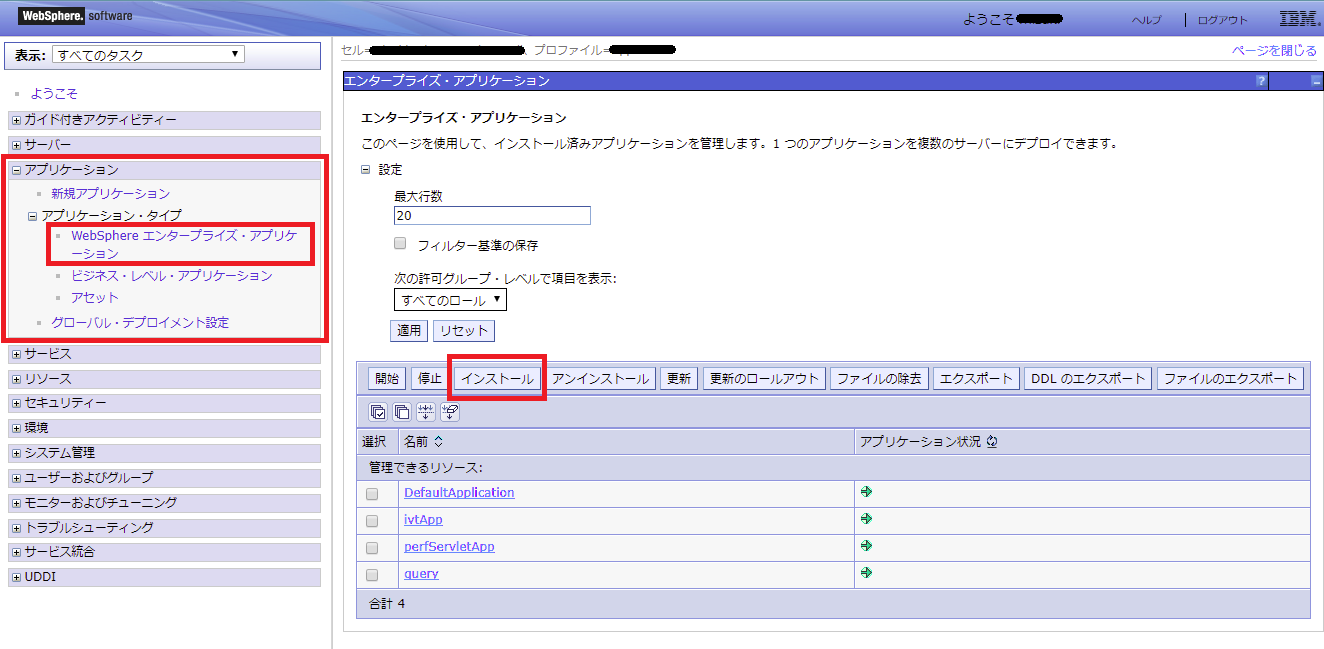Refresh the アプリケーション状況 column icon

pyautogui.click(x=992, y=441)
